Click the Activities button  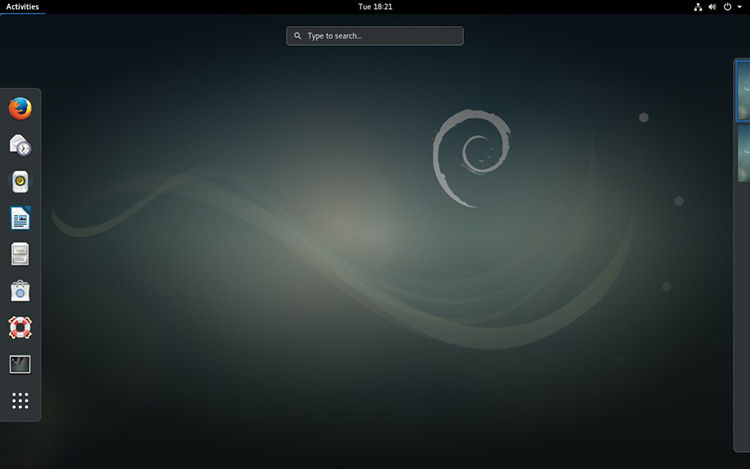tap(22, 7)
